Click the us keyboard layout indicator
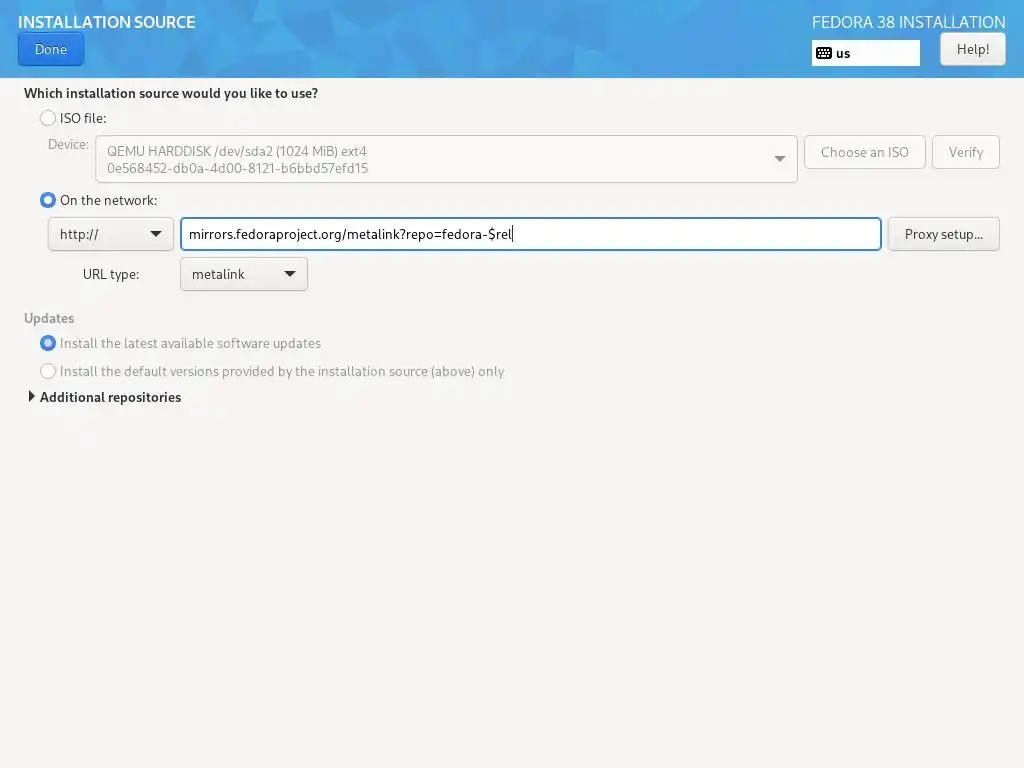The height and width of the screenshot is (768, 1024). pos(865,54)
